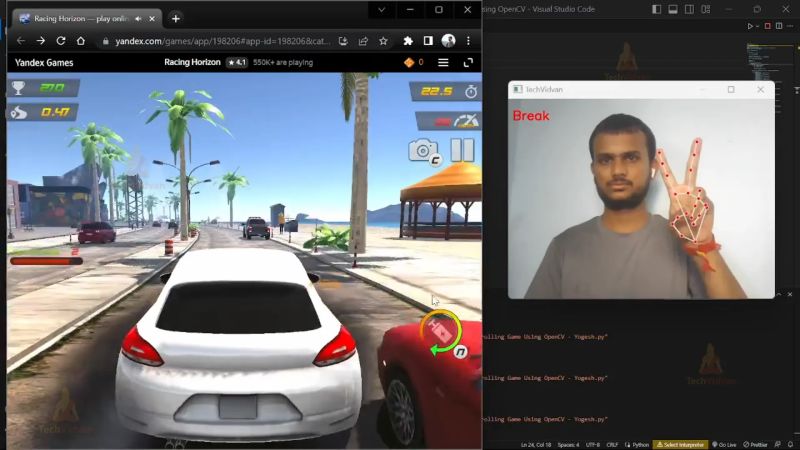Click the stopwatch timer icon
The height and width of the screenshot is (450, 800).
click(471, 92)
